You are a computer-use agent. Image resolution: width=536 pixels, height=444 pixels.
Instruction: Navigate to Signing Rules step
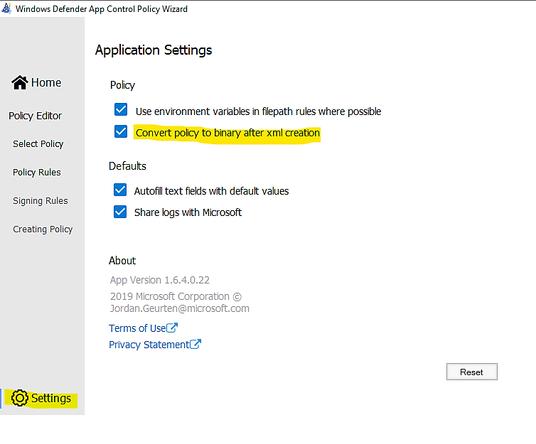pyautogui.click(x=40, y=201)
